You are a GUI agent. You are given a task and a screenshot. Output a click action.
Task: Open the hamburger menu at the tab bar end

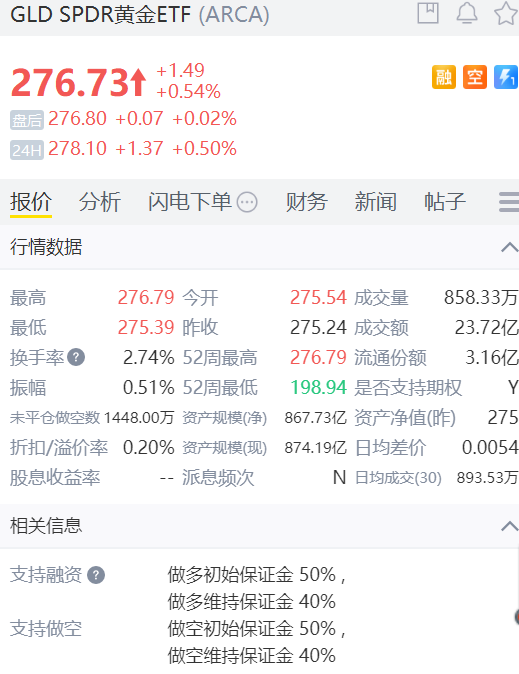point(509,202)
